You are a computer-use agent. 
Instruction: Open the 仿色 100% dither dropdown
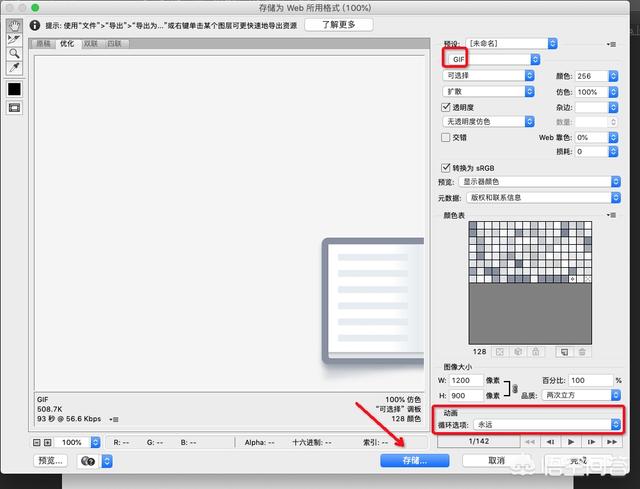click(x=597, y=92)
